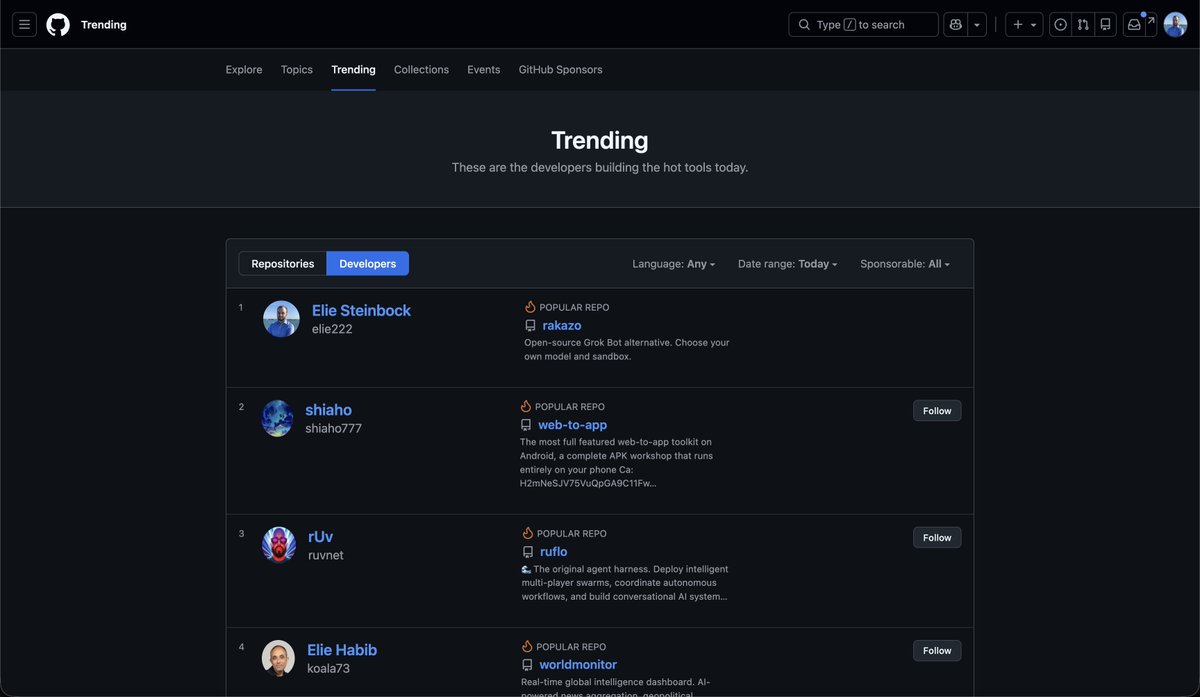Go to the GitHub Sponsors tab
This screenshot has height=697, width=1200.
click(560, 70)
